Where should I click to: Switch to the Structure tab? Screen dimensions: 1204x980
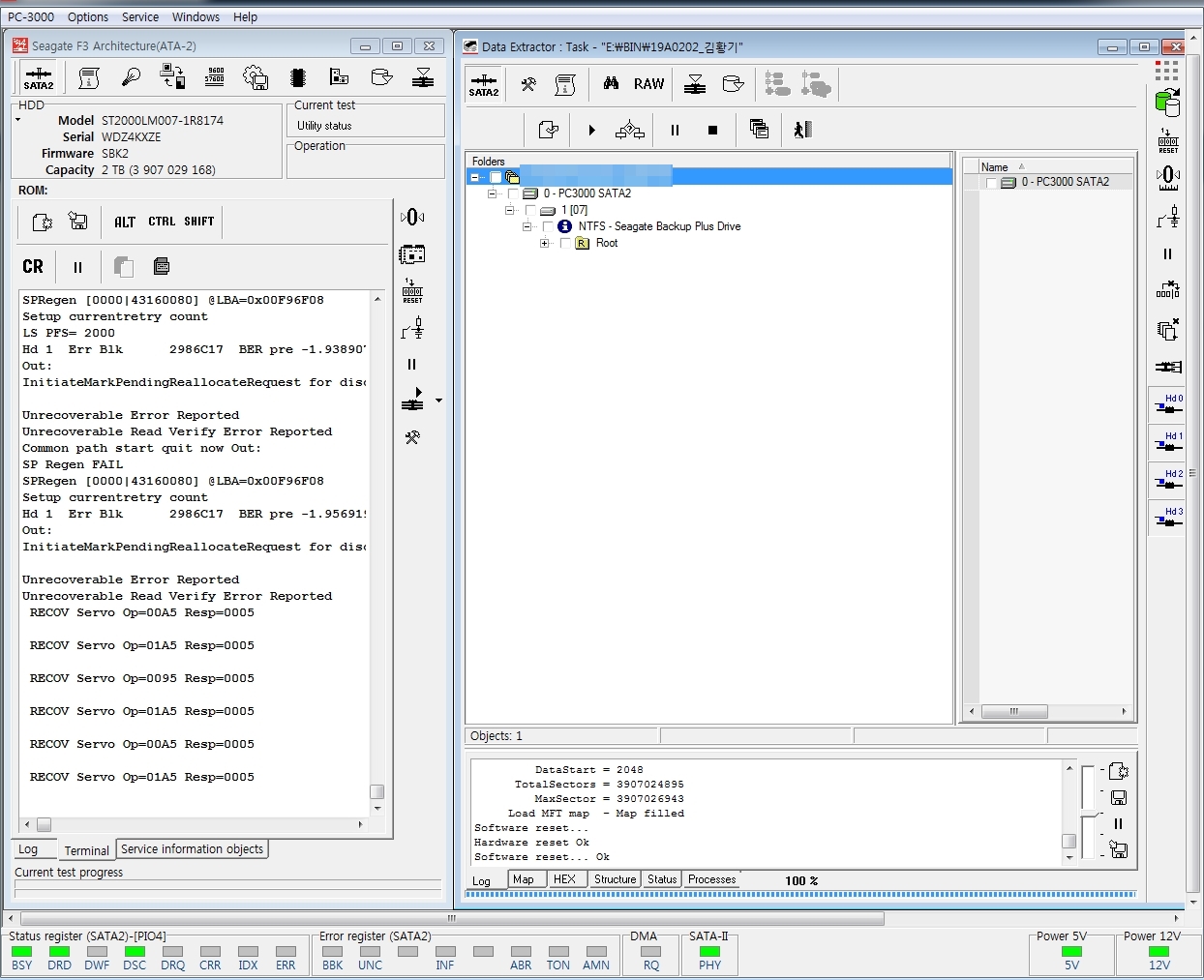click(616, 879)
